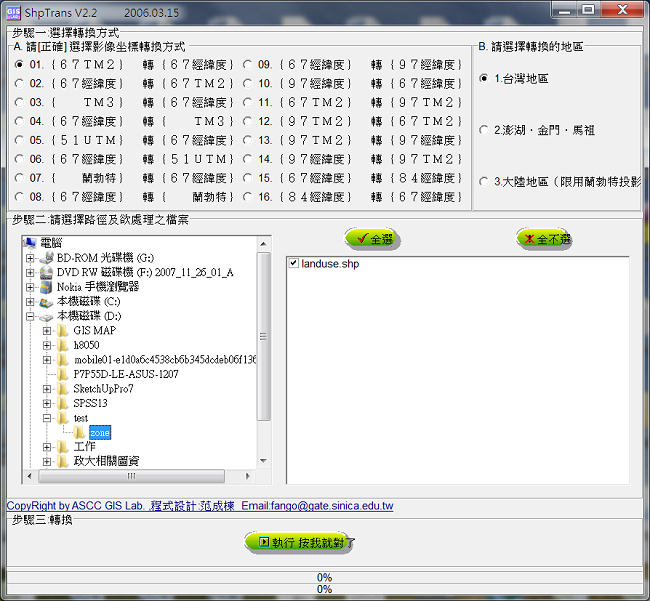Select conversion 02 (67經緯度 to 67TM2)
The height and width of the screenshot is (601, 650).
click(x=19, y=84)
